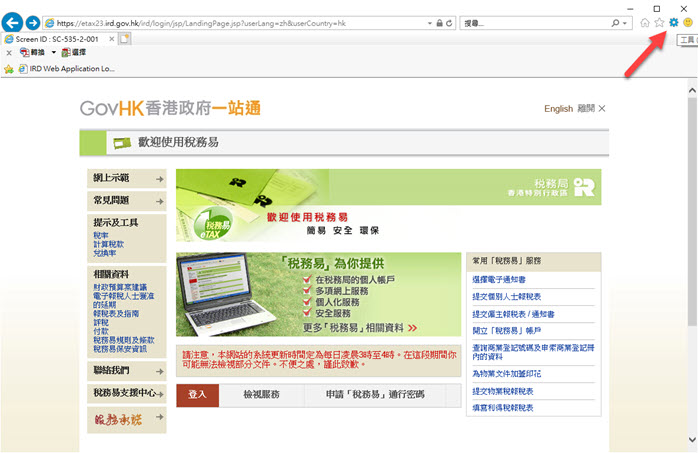Screen dimensions: 698x453
Task: Open the 付款 link
Action: (101, 332)
